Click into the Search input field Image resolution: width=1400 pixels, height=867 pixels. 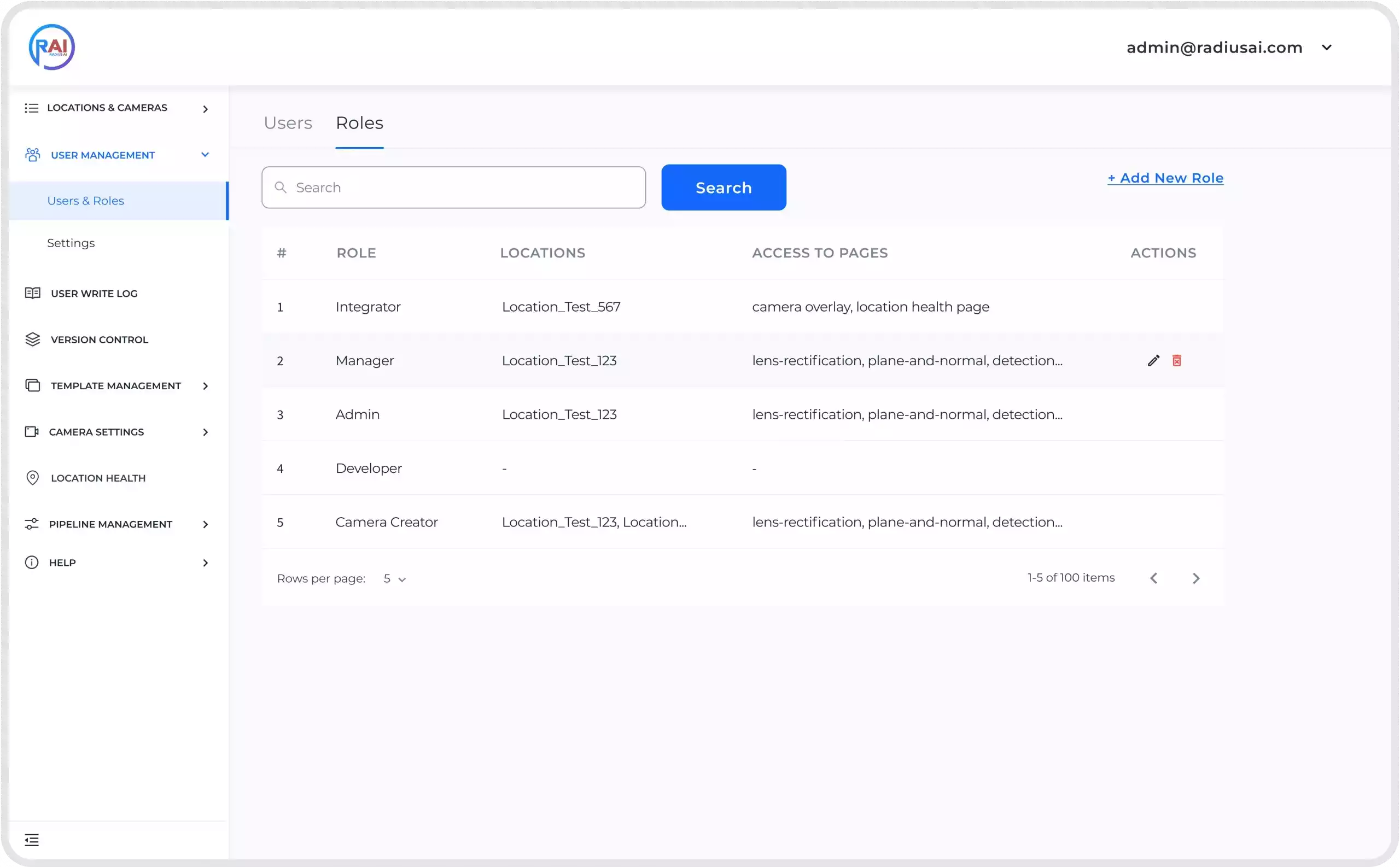tap(454, 188)
